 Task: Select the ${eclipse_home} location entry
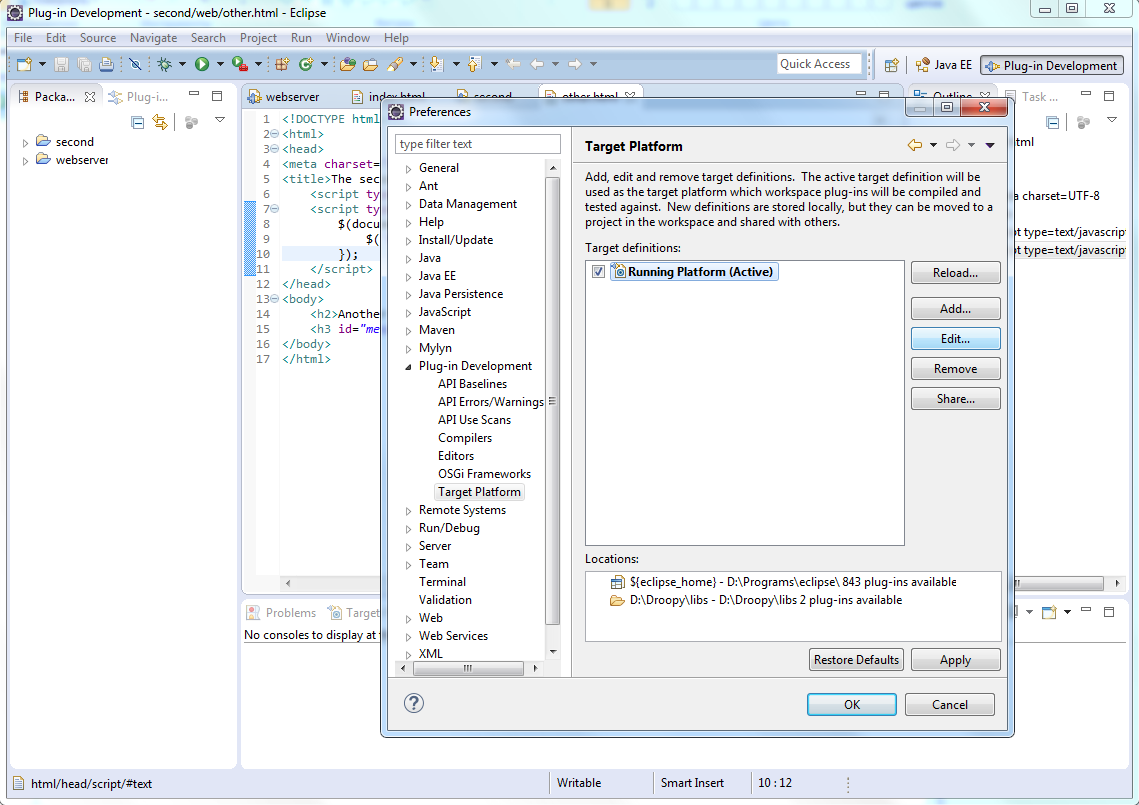point(783,582)
